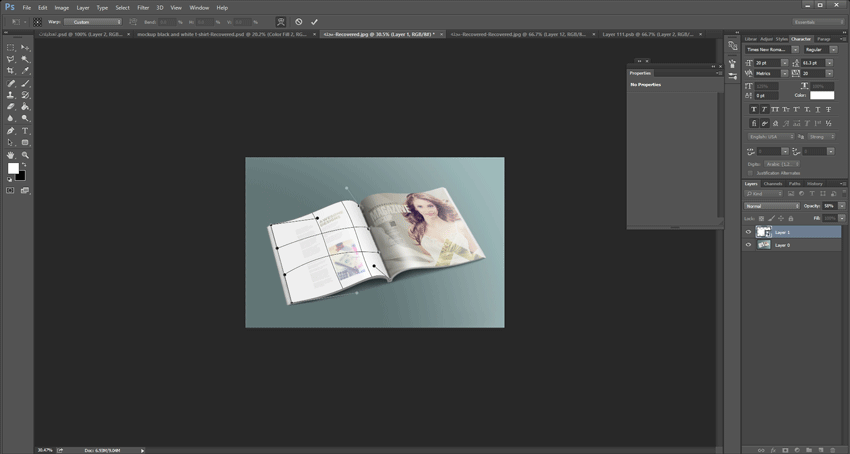Cancel the warp transform
This screenshot has height=454, width=850.
299,22
